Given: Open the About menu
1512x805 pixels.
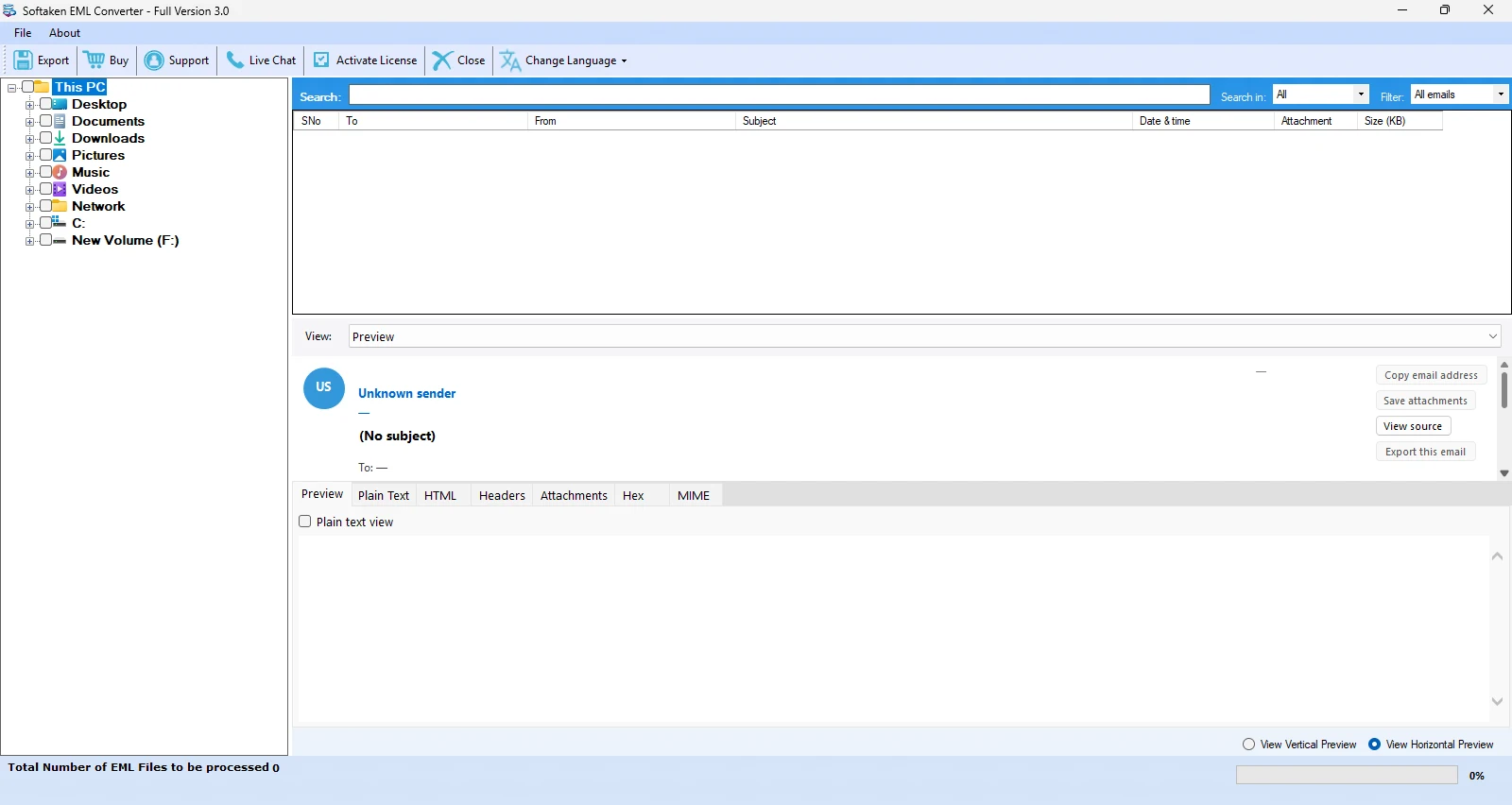Looking at the screenshot, I should coord(65,33).
